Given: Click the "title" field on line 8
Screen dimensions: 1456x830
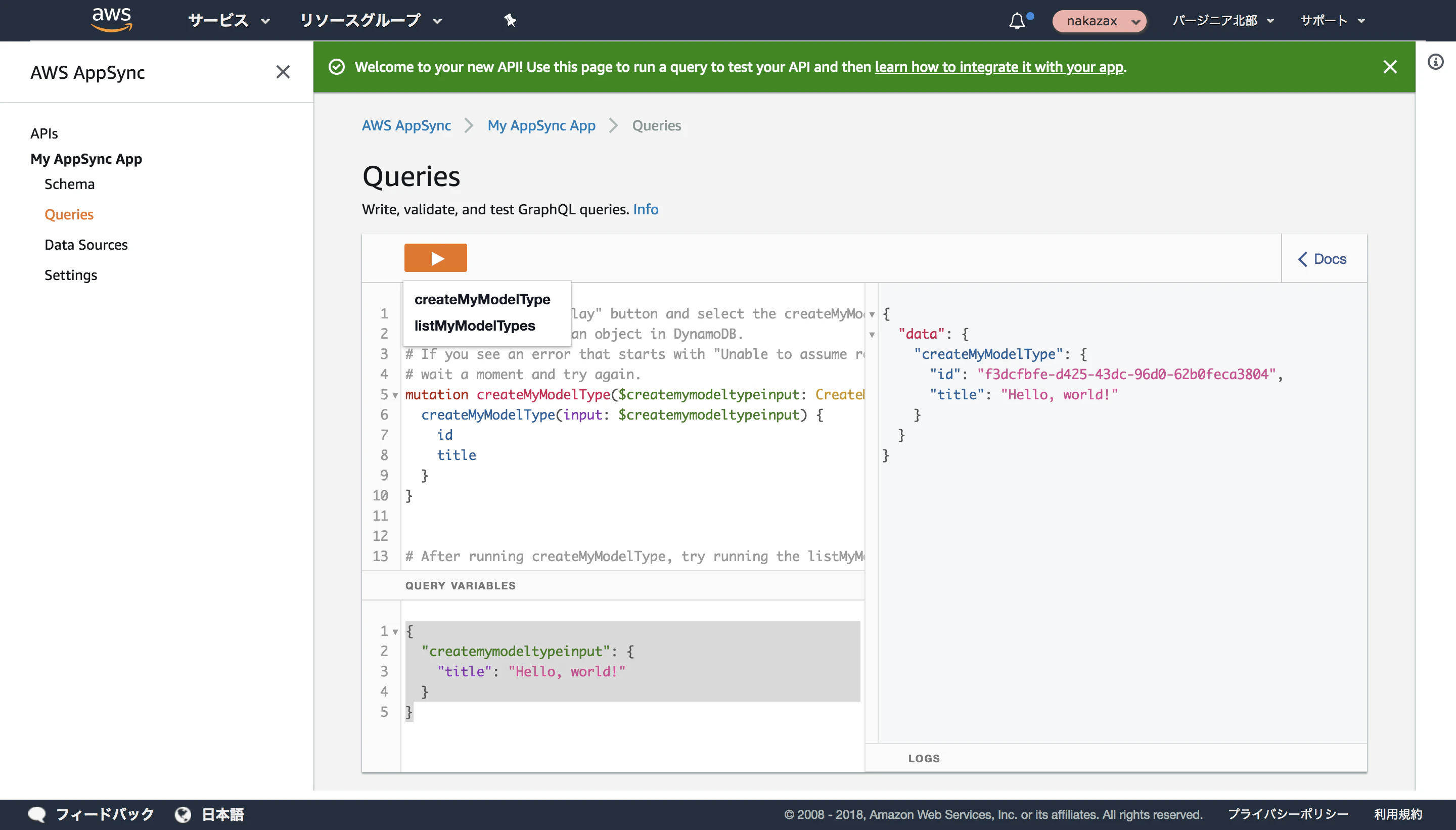Looking at the screenshot, I should coord(457,455).
